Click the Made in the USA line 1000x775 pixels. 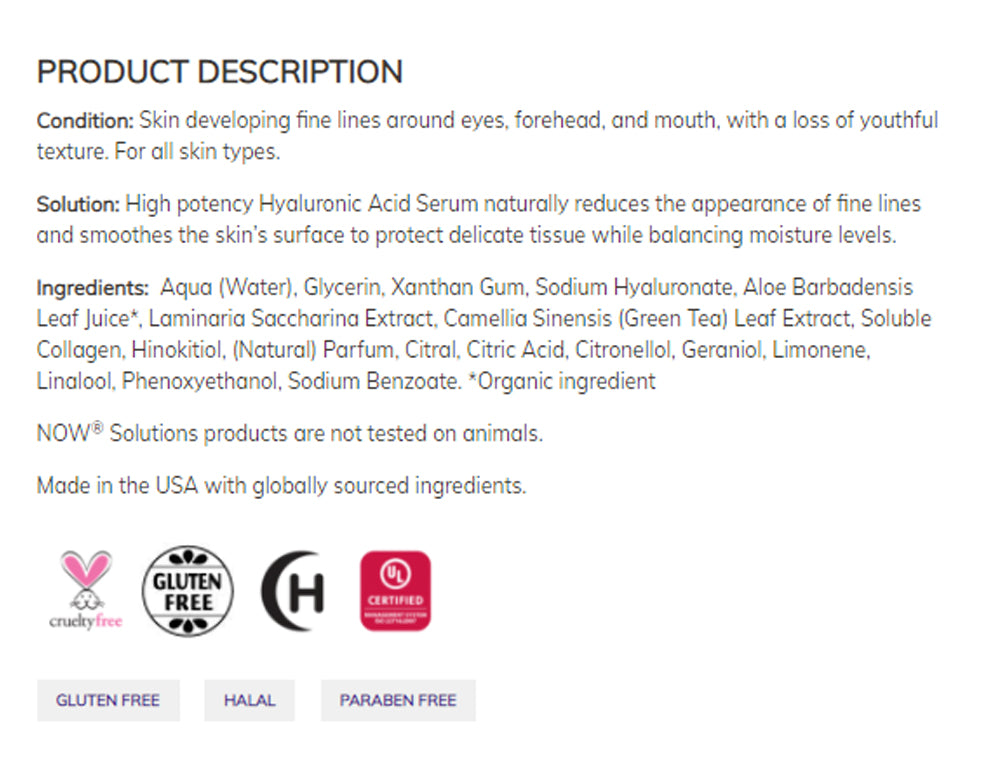(x=281, y=486)
